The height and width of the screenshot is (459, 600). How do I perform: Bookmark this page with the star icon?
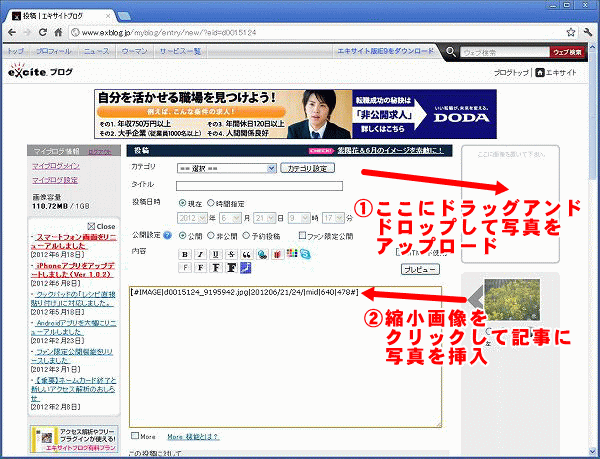click(x=571, y=33)
